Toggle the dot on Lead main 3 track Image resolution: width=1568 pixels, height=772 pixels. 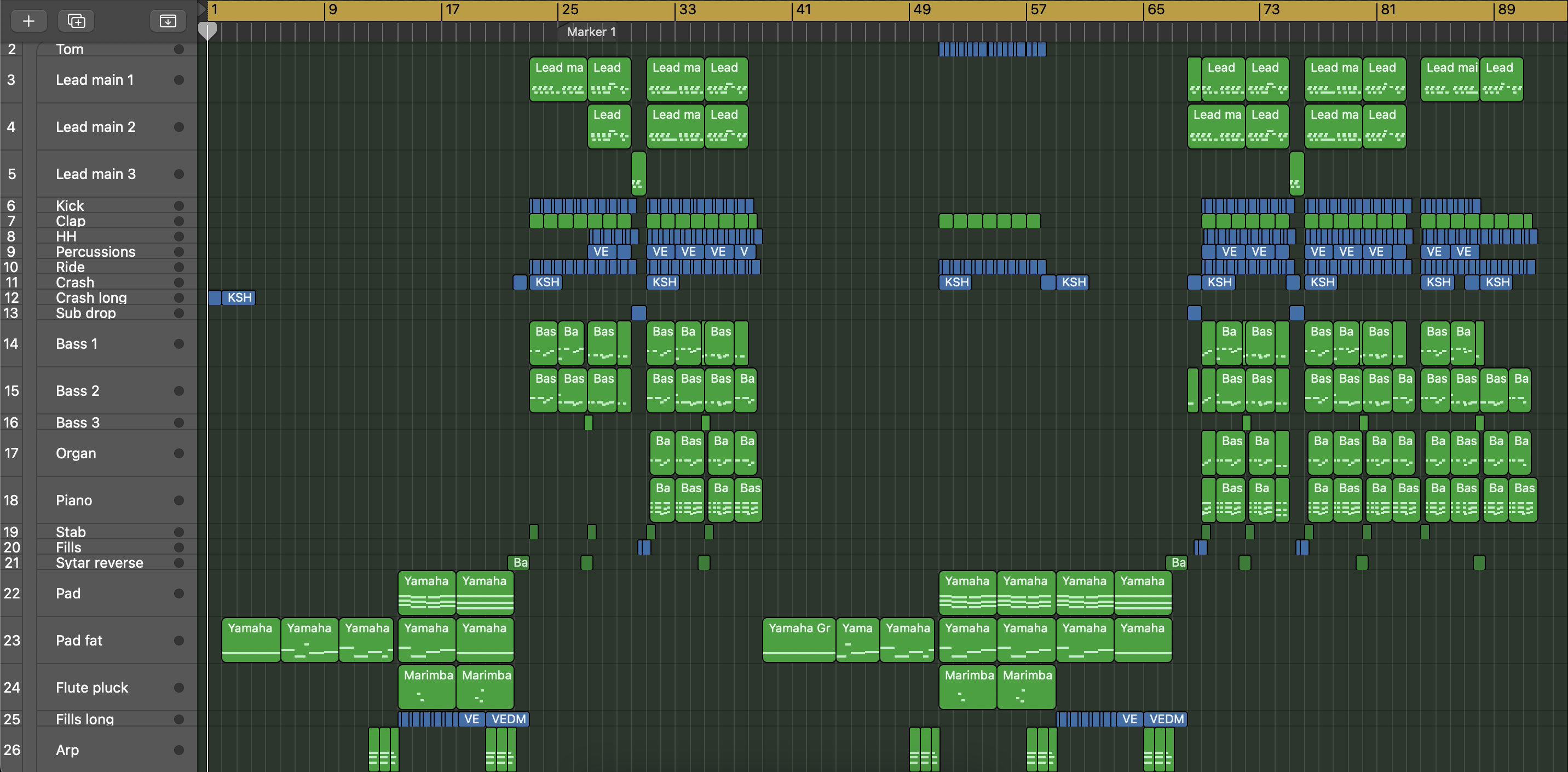click(179, 174)
